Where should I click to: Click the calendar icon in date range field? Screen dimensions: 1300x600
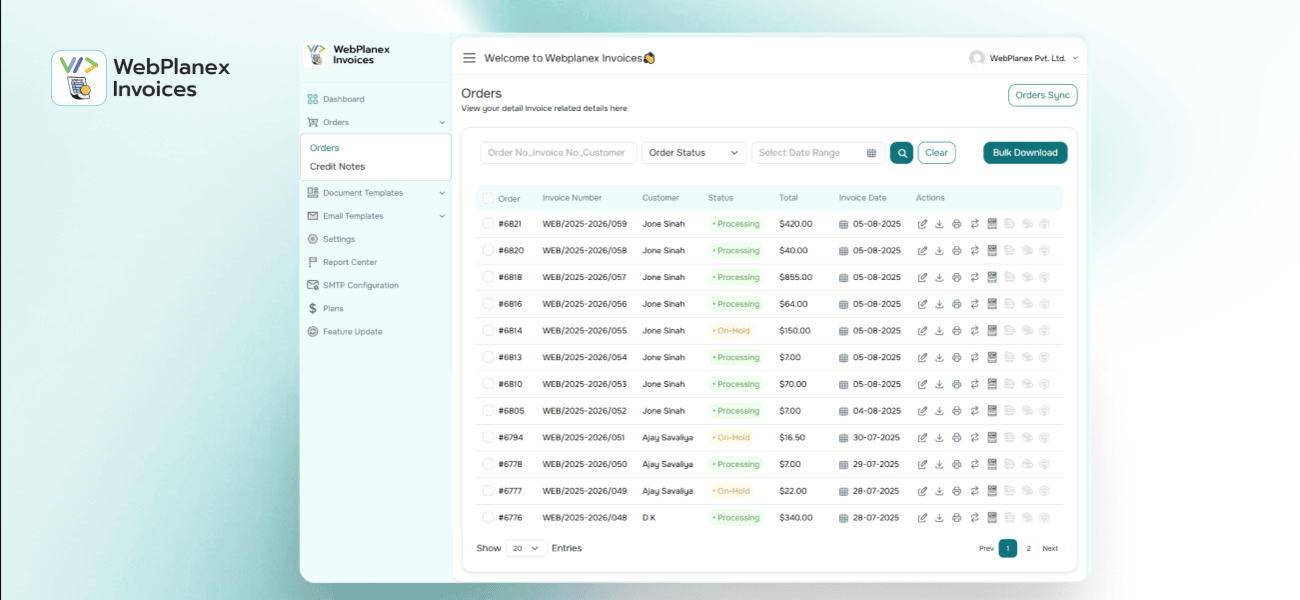tap(871, 153)
